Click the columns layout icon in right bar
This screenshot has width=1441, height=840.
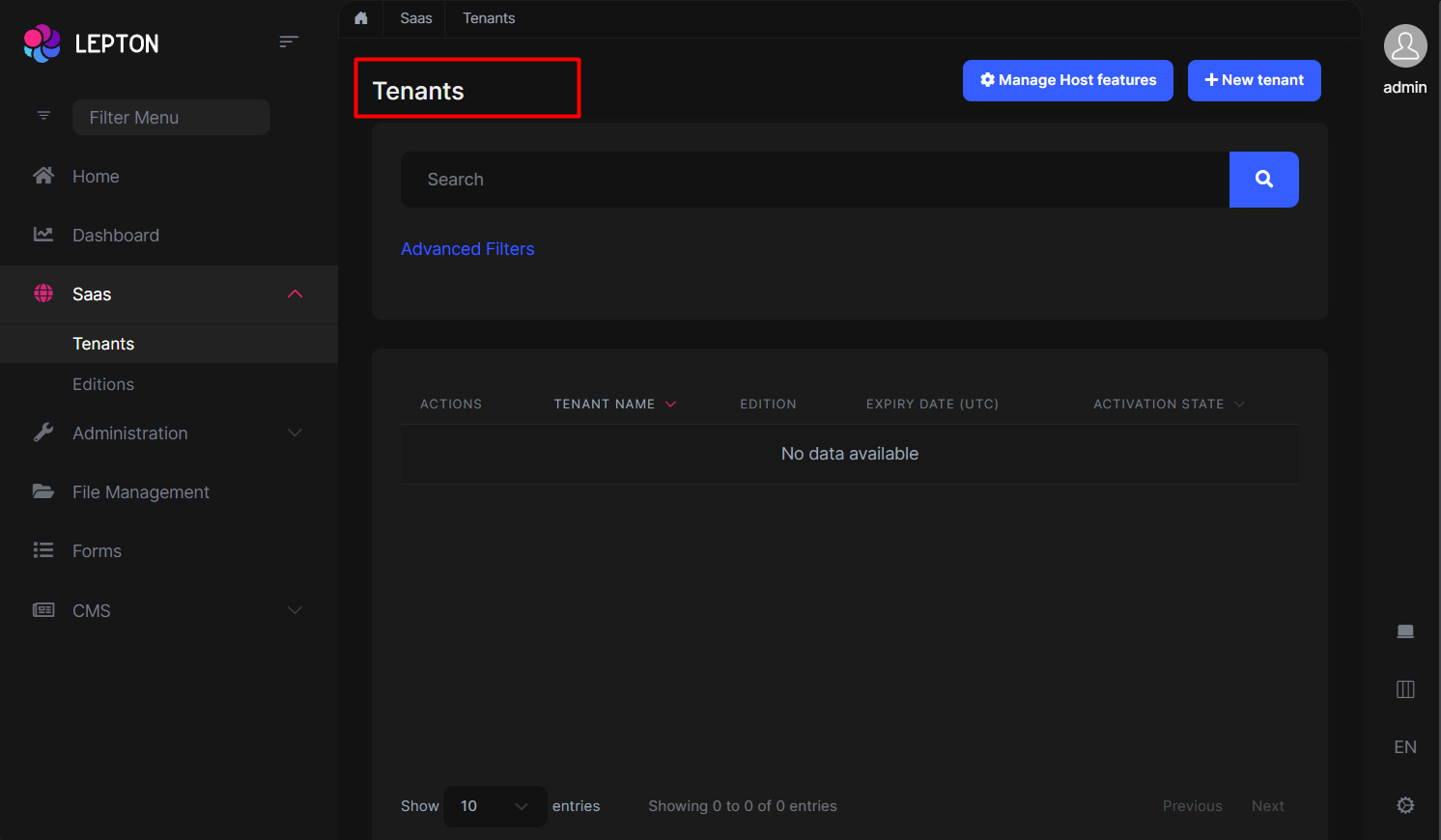[x=1405, y=689]
